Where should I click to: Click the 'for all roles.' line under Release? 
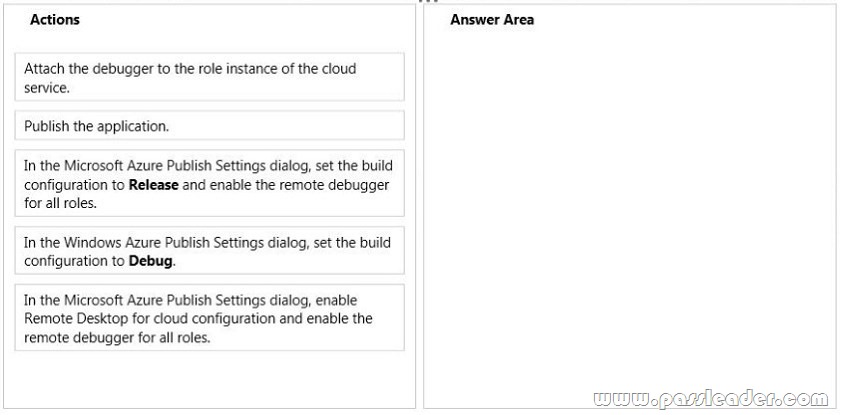61,204
